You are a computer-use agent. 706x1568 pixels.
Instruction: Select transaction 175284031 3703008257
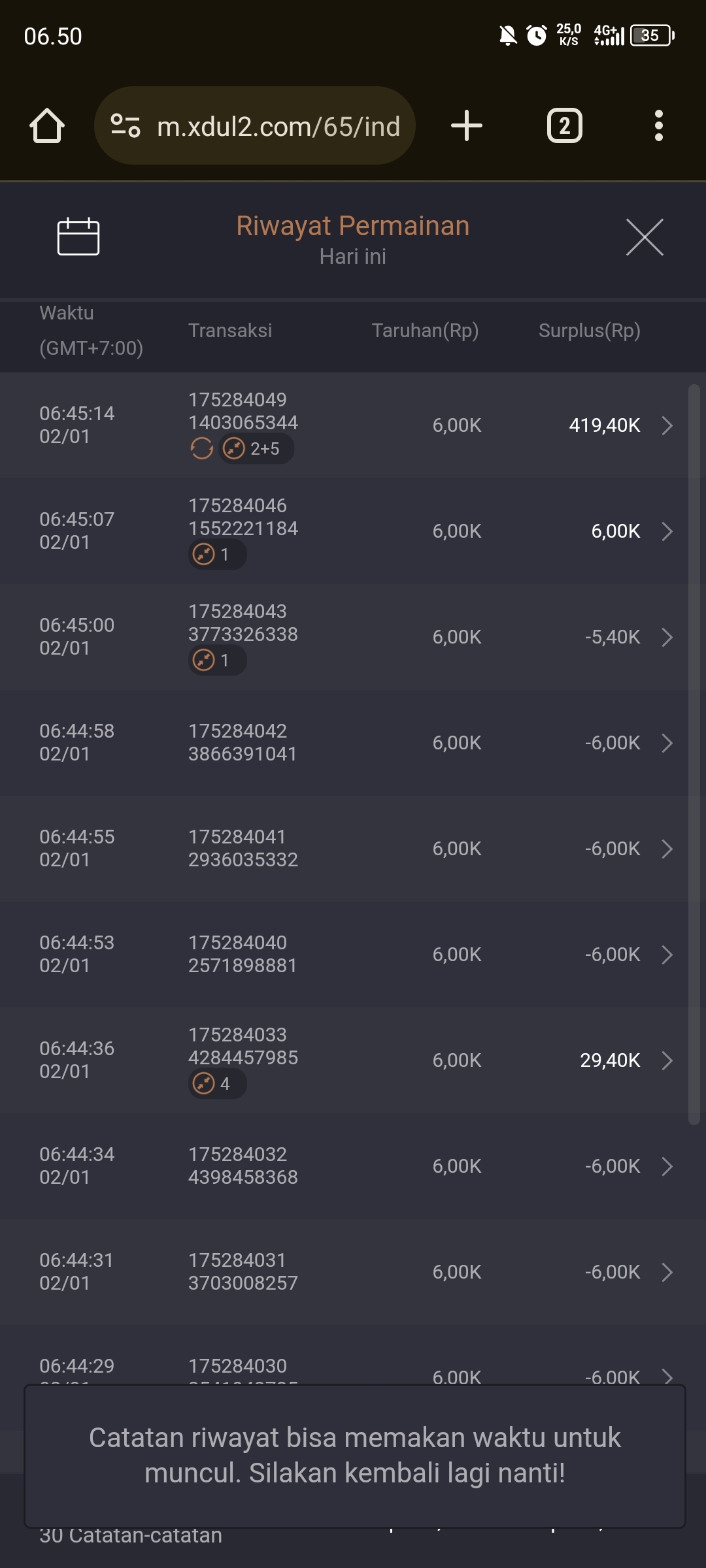[243, 1271]
